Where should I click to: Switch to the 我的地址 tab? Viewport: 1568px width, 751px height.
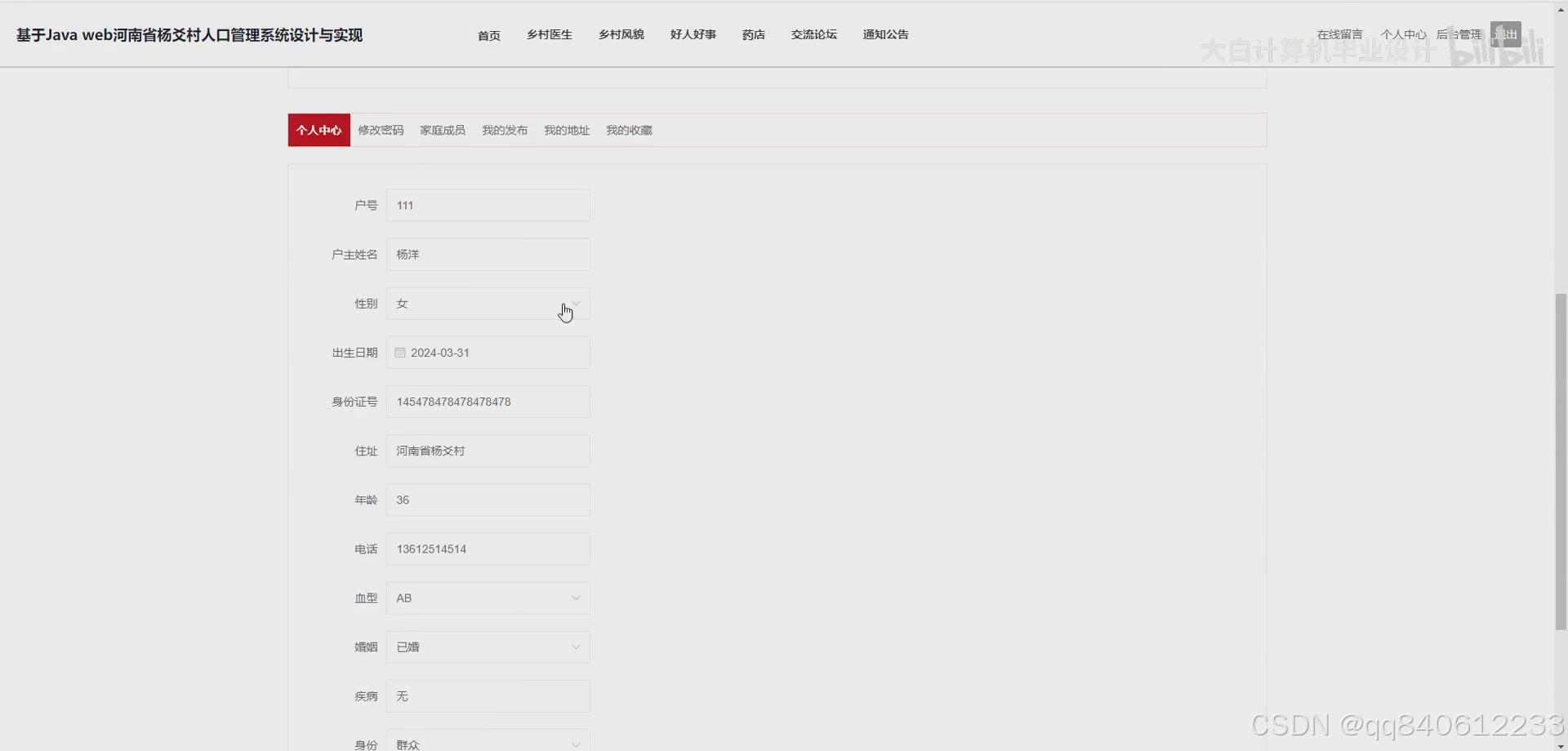[567, 130]
